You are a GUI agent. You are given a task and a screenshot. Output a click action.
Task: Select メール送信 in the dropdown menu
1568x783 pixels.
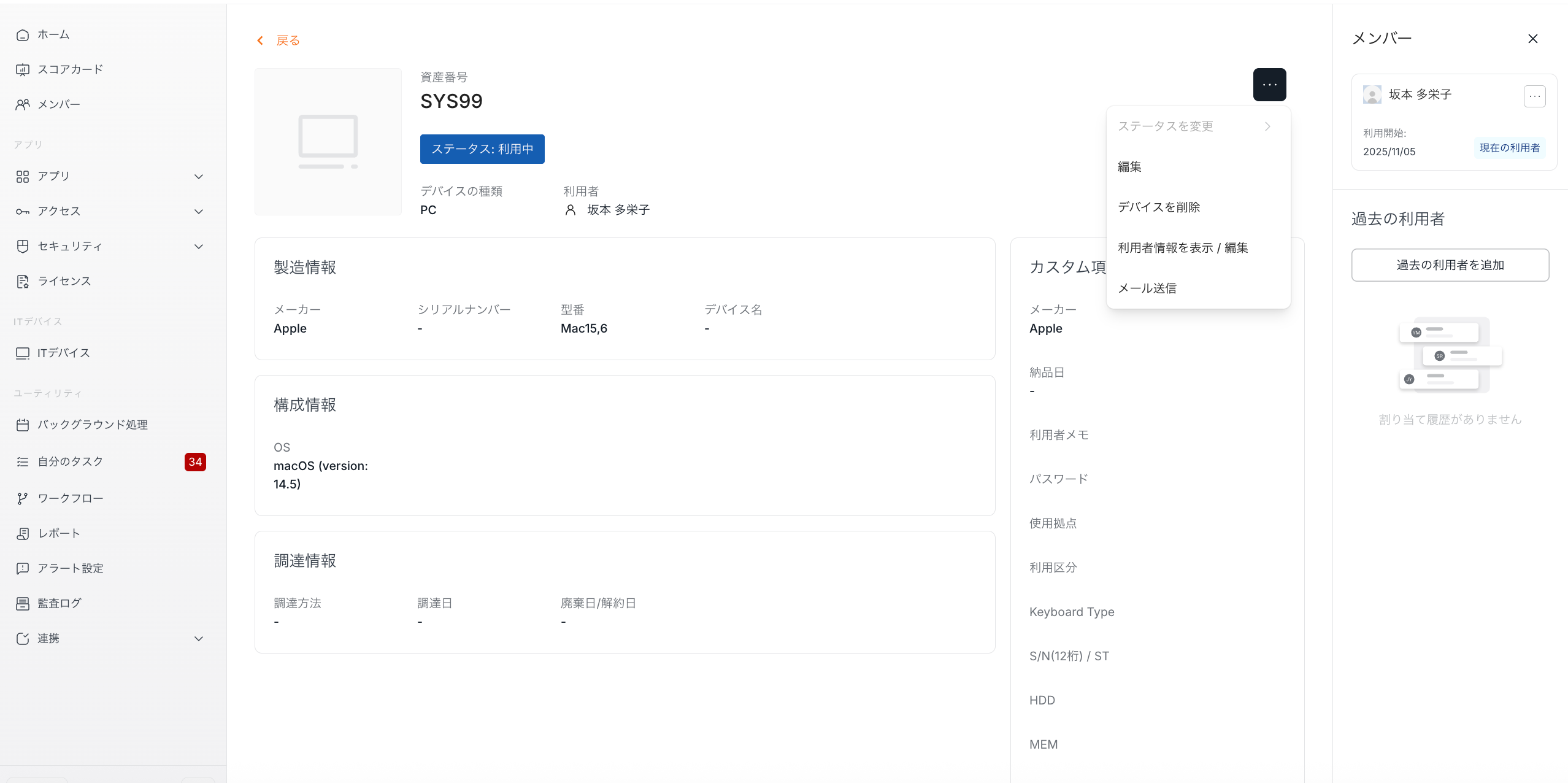point(1147,288)
